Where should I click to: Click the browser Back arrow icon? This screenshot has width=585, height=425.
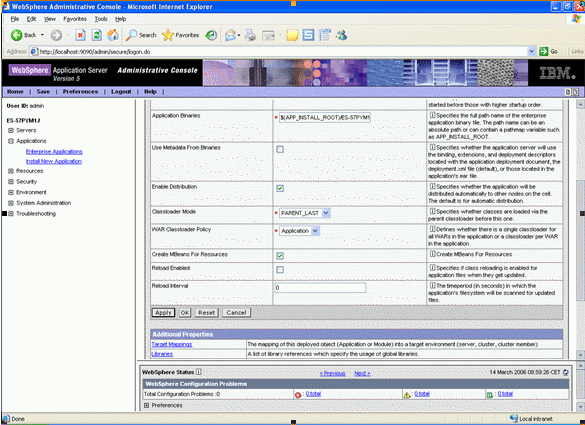coord(16,35)
